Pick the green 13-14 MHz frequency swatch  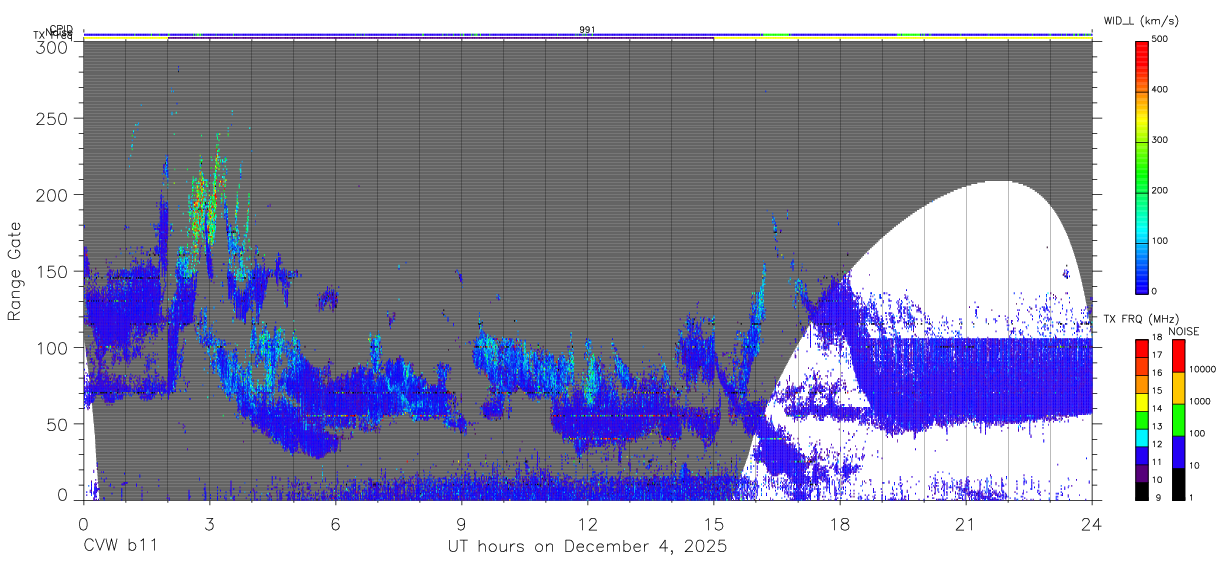(x=1141, y=418)
